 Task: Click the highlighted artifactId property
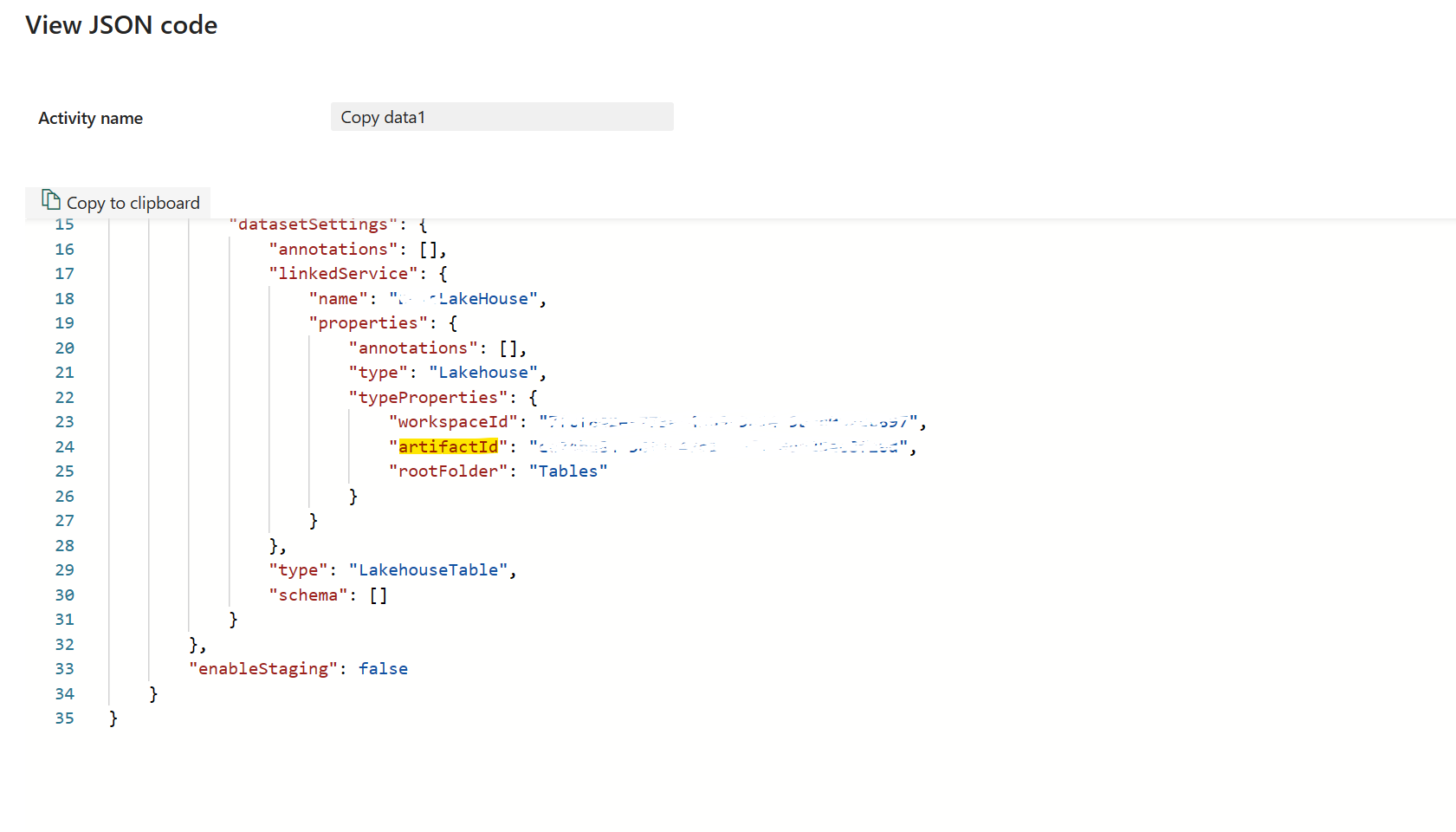coord(449,446)
